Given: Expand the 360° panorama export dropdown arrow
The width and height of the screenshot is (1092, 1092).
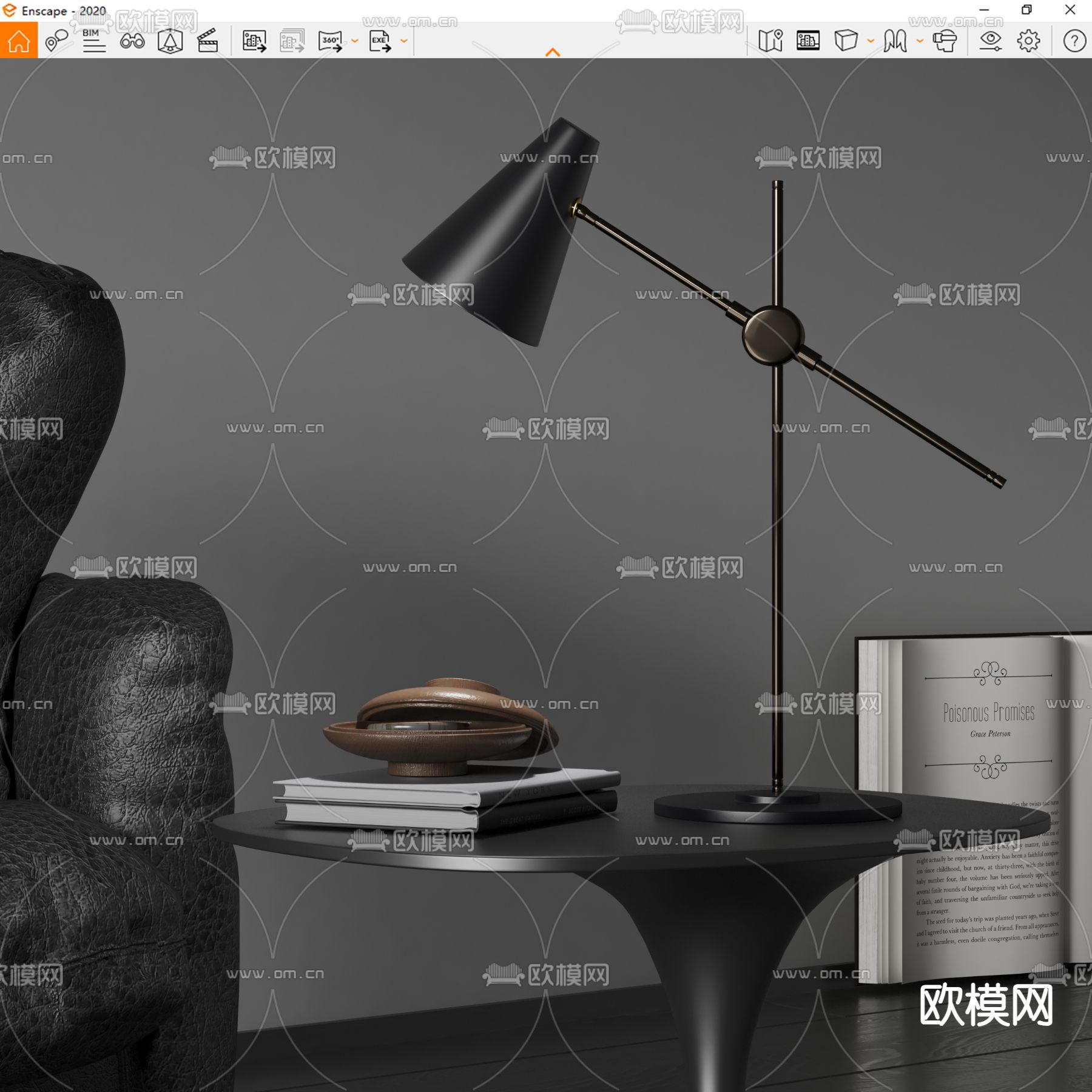Looking at the screenshot, I should point(355,41).
